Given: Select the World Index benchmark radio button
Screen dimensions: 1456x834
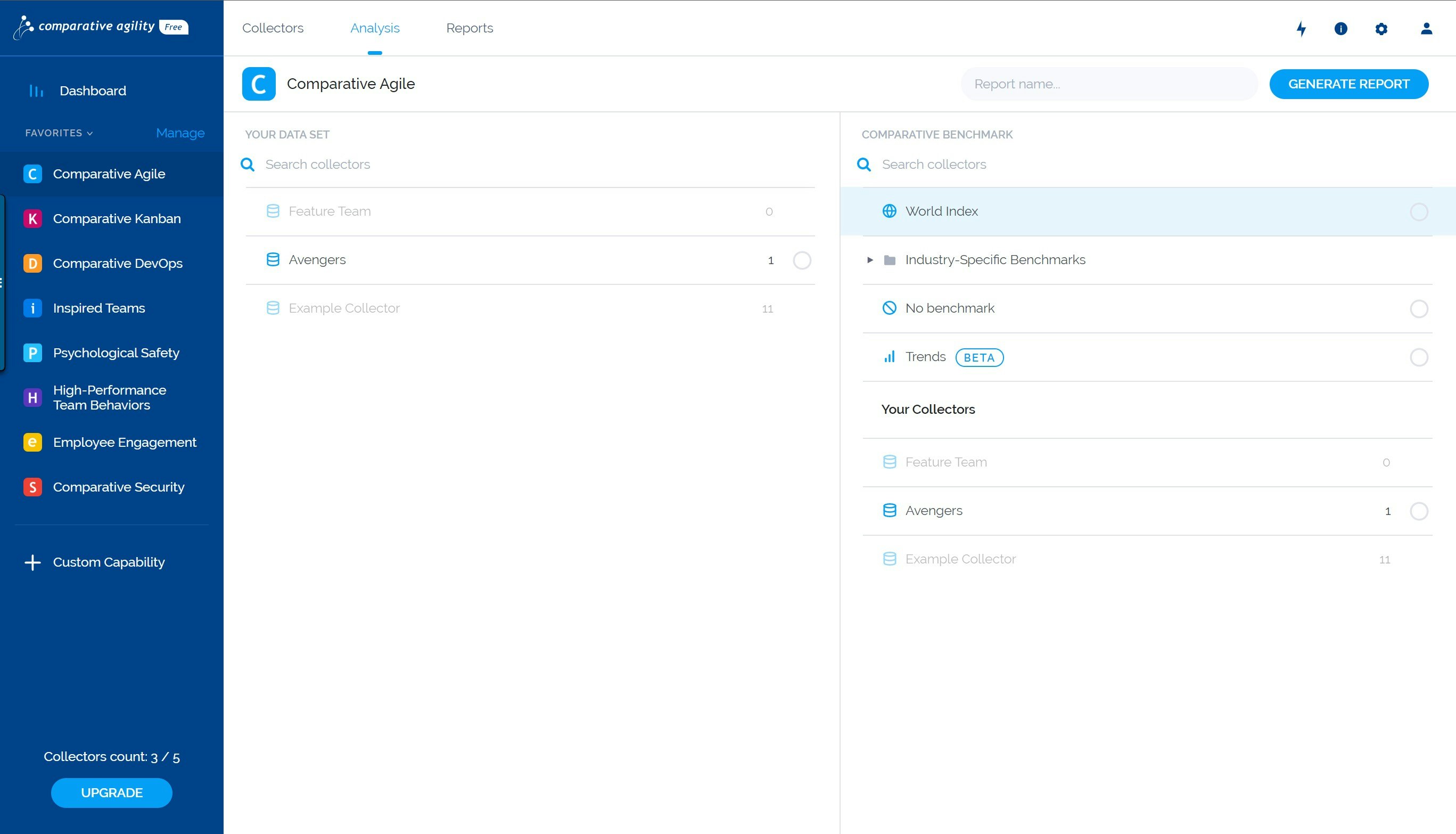Looking at the screenshot, I should coord(1418,212).
